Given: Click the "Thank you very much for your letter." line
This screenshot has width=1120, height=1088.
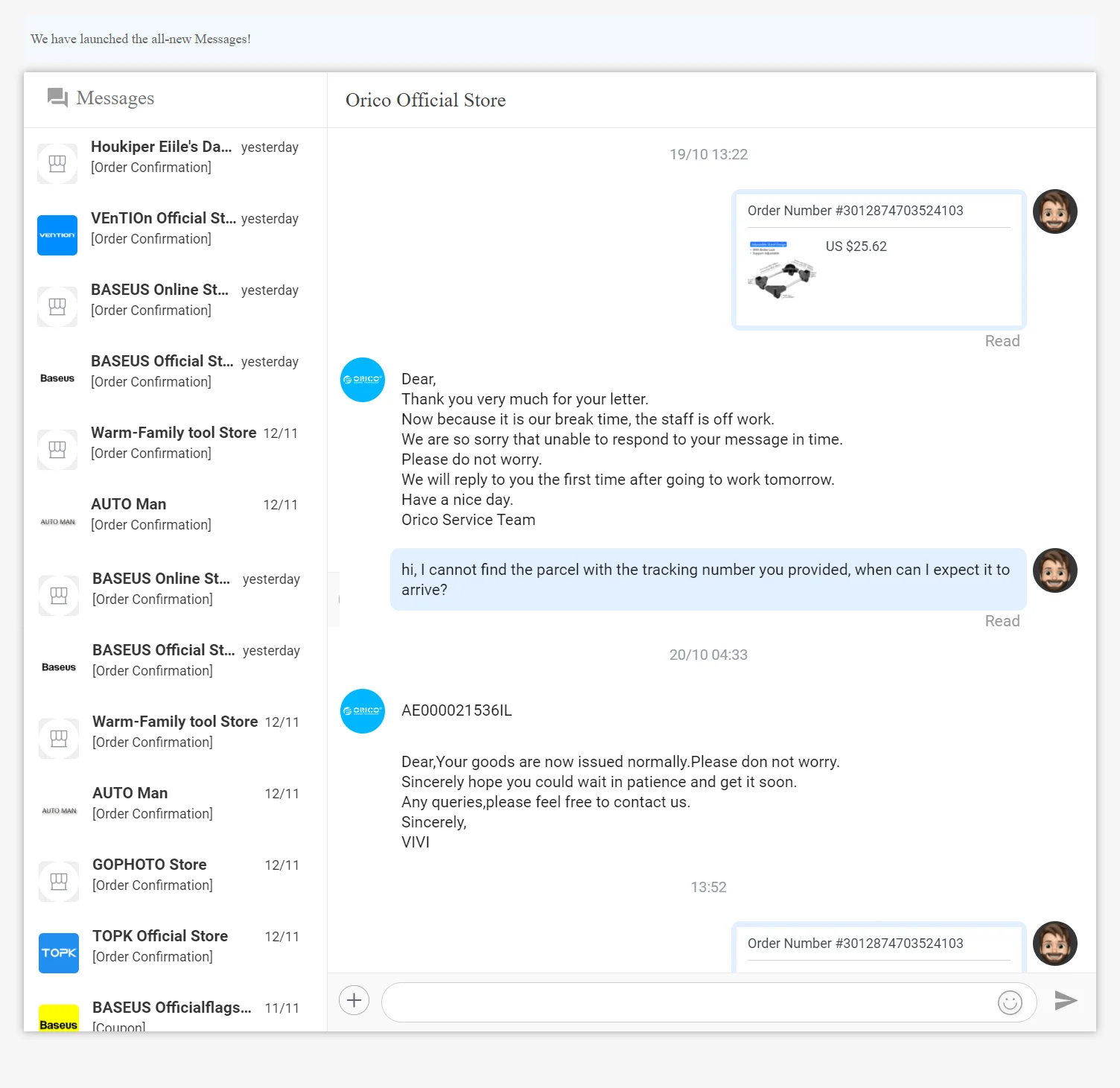Looking at the screenshot, I should (525, 399).
